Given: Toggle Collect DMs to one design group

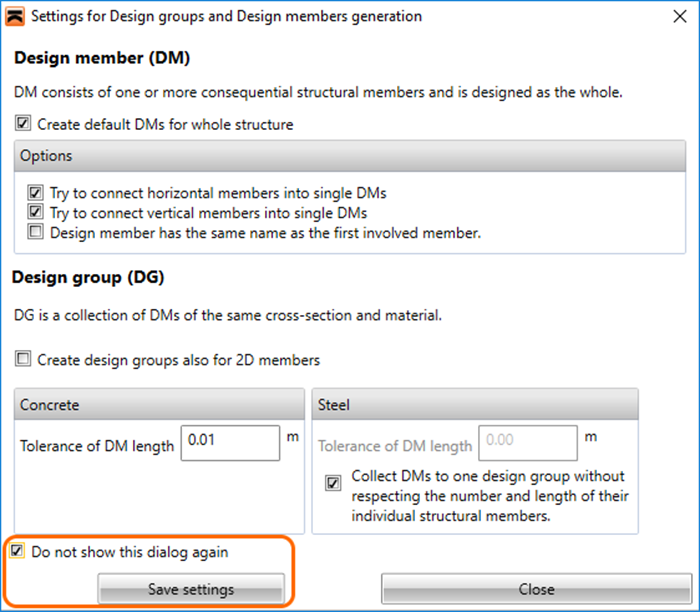Looking at the screenshot, I should (x=333, y=484).
